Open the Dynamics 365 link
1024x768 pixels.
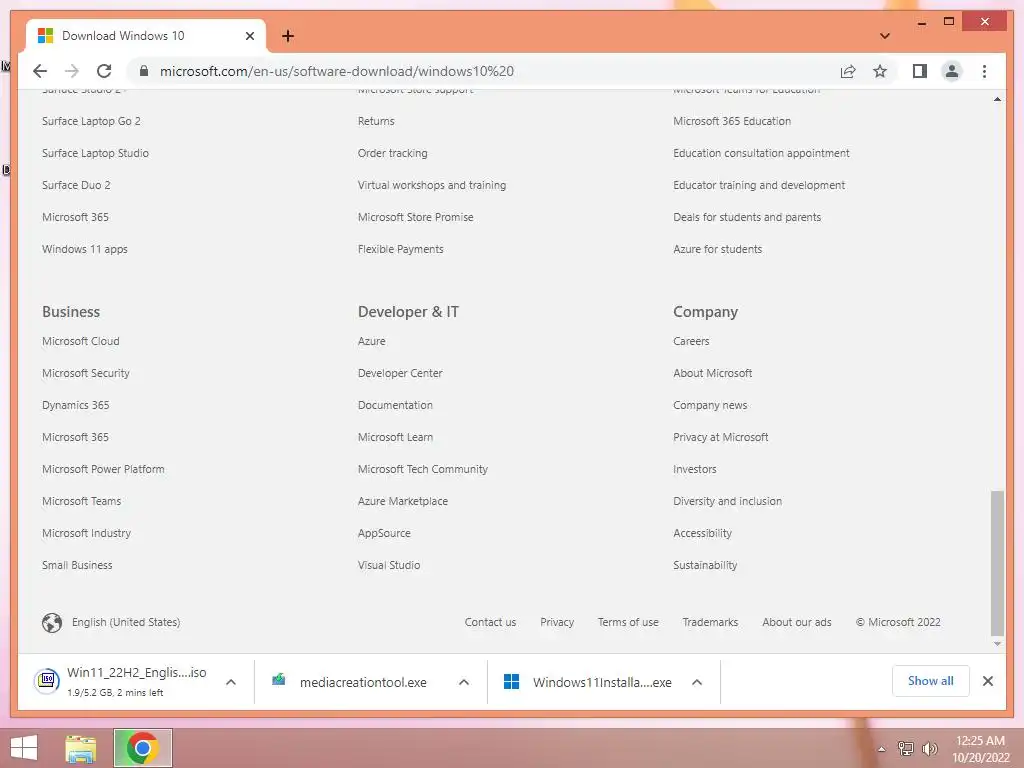click(x=76, y=405)
